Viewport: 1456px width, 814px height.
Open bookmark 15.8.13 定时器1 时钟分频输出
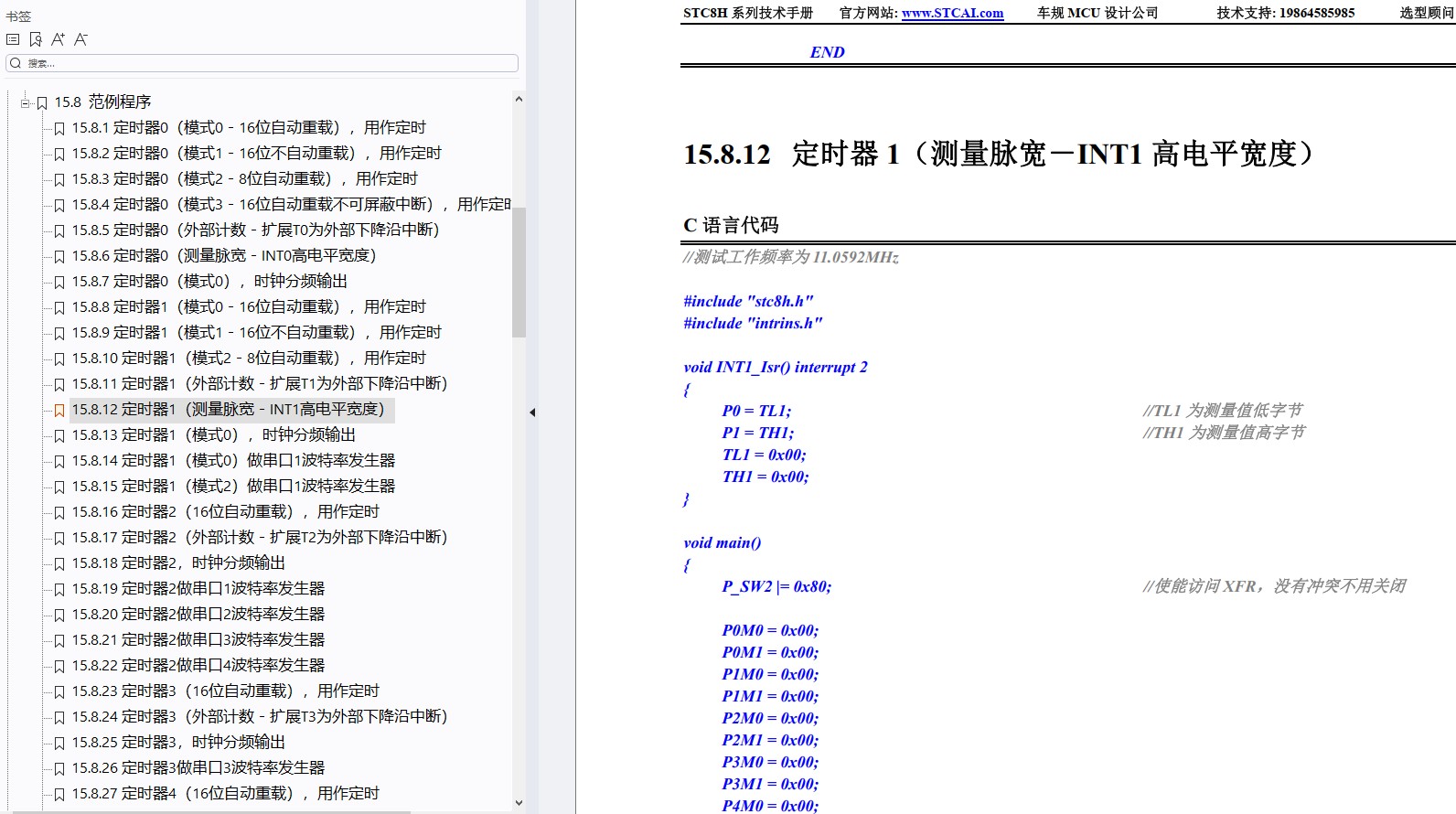[x=214, y=434]
